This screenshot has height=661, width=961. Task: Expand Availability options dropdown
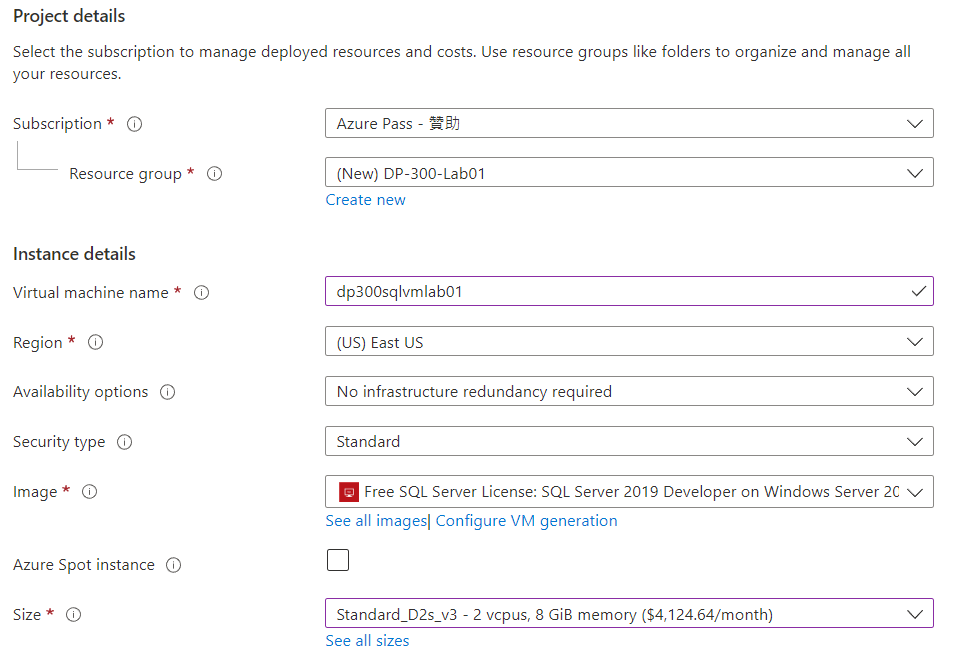point(628,392)
